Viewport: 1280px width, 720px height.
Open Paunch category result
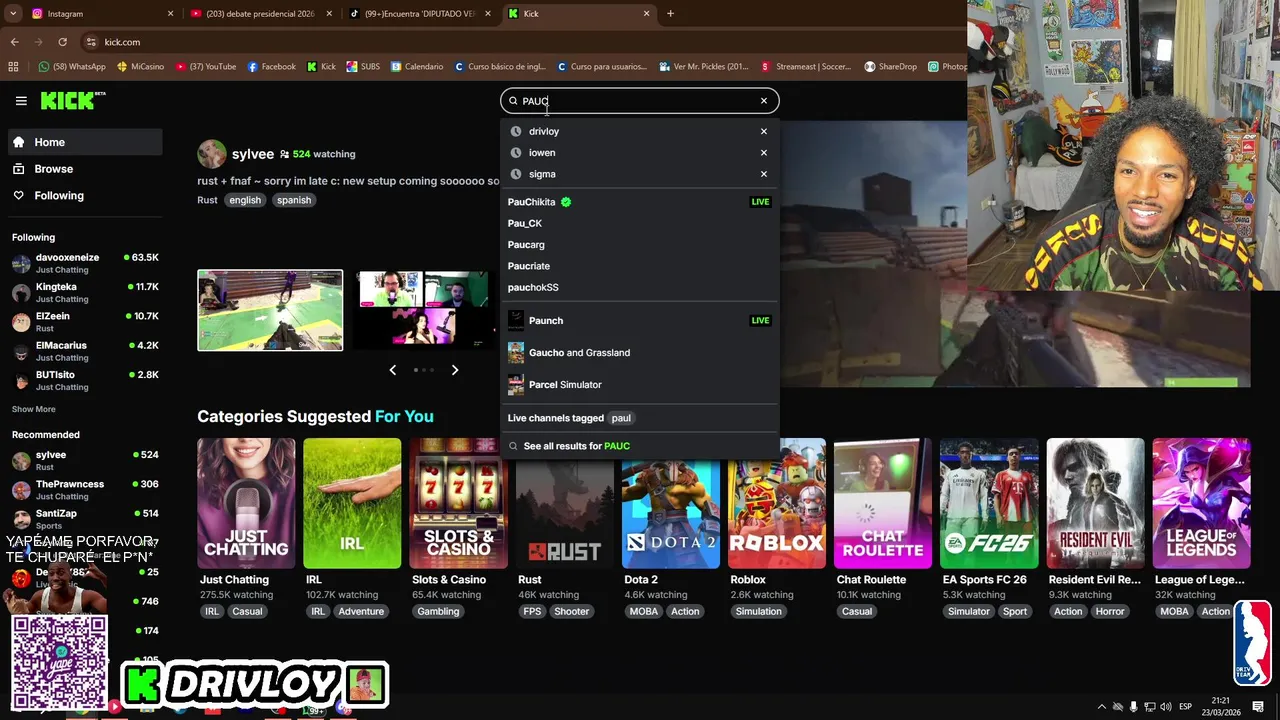pos(639,321)
